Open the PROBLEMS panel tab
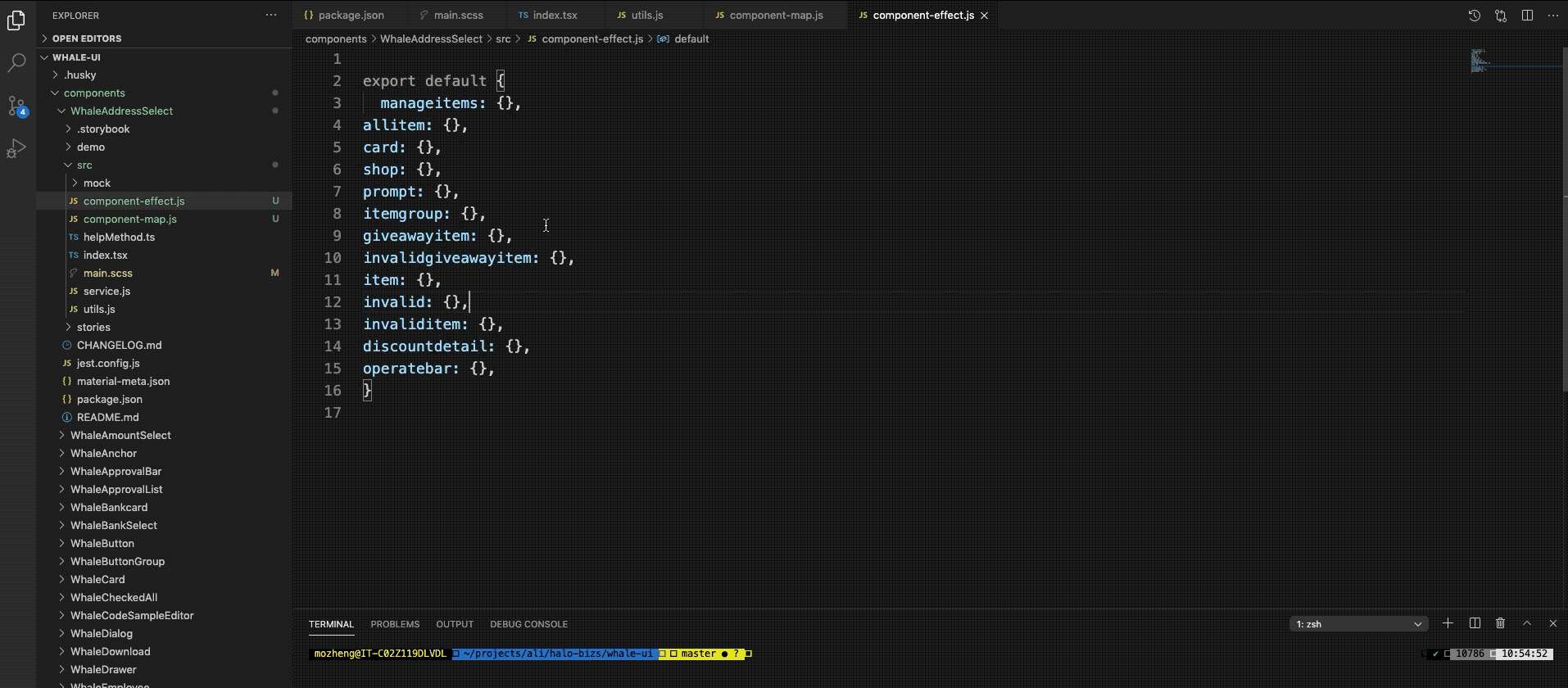The width and height of the screenshot is (1568, 688). 395,624
